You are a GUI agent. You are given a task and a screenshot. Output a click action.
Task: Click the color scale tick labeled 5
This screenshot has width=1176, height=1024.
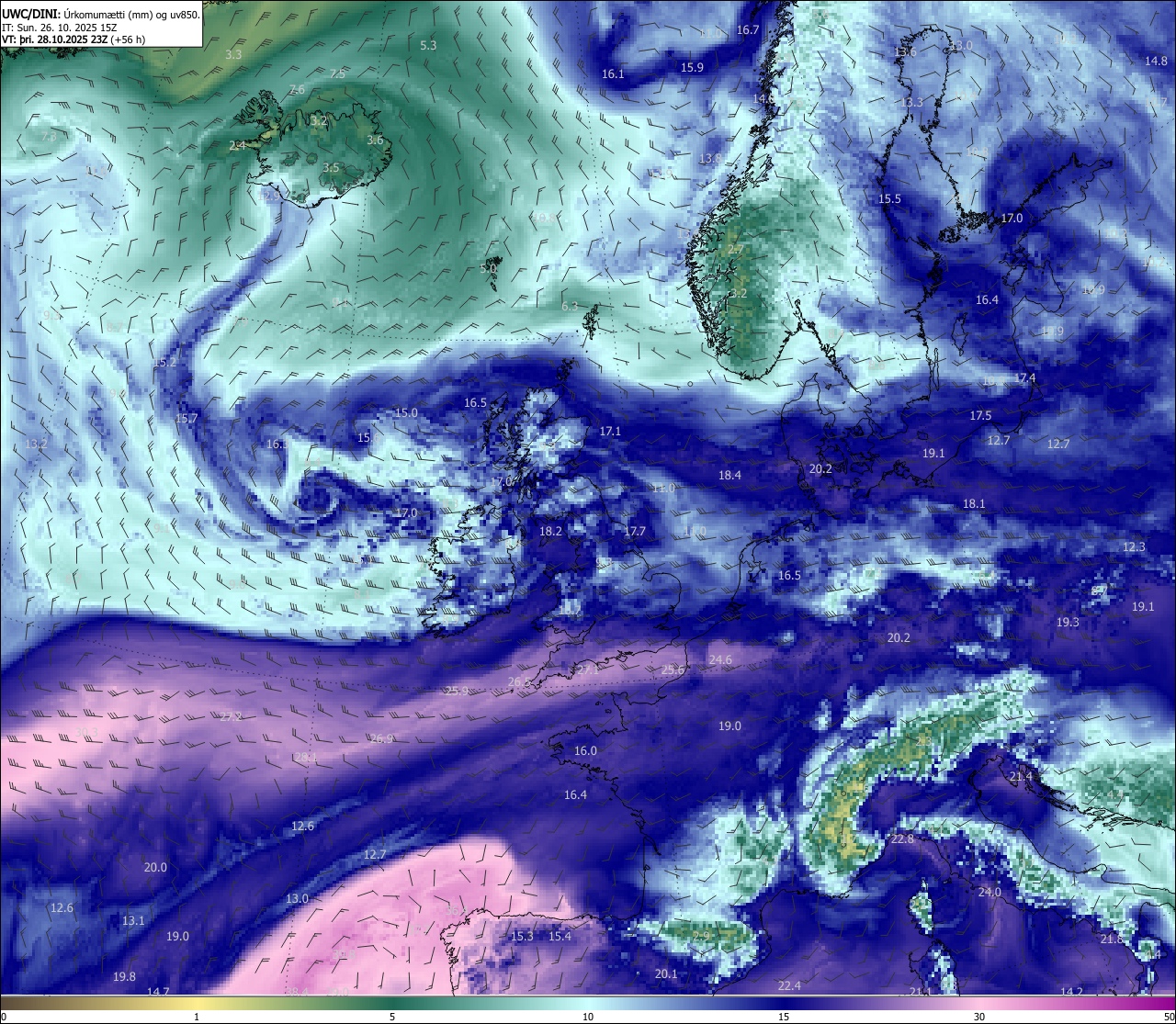coord(392,1016)
